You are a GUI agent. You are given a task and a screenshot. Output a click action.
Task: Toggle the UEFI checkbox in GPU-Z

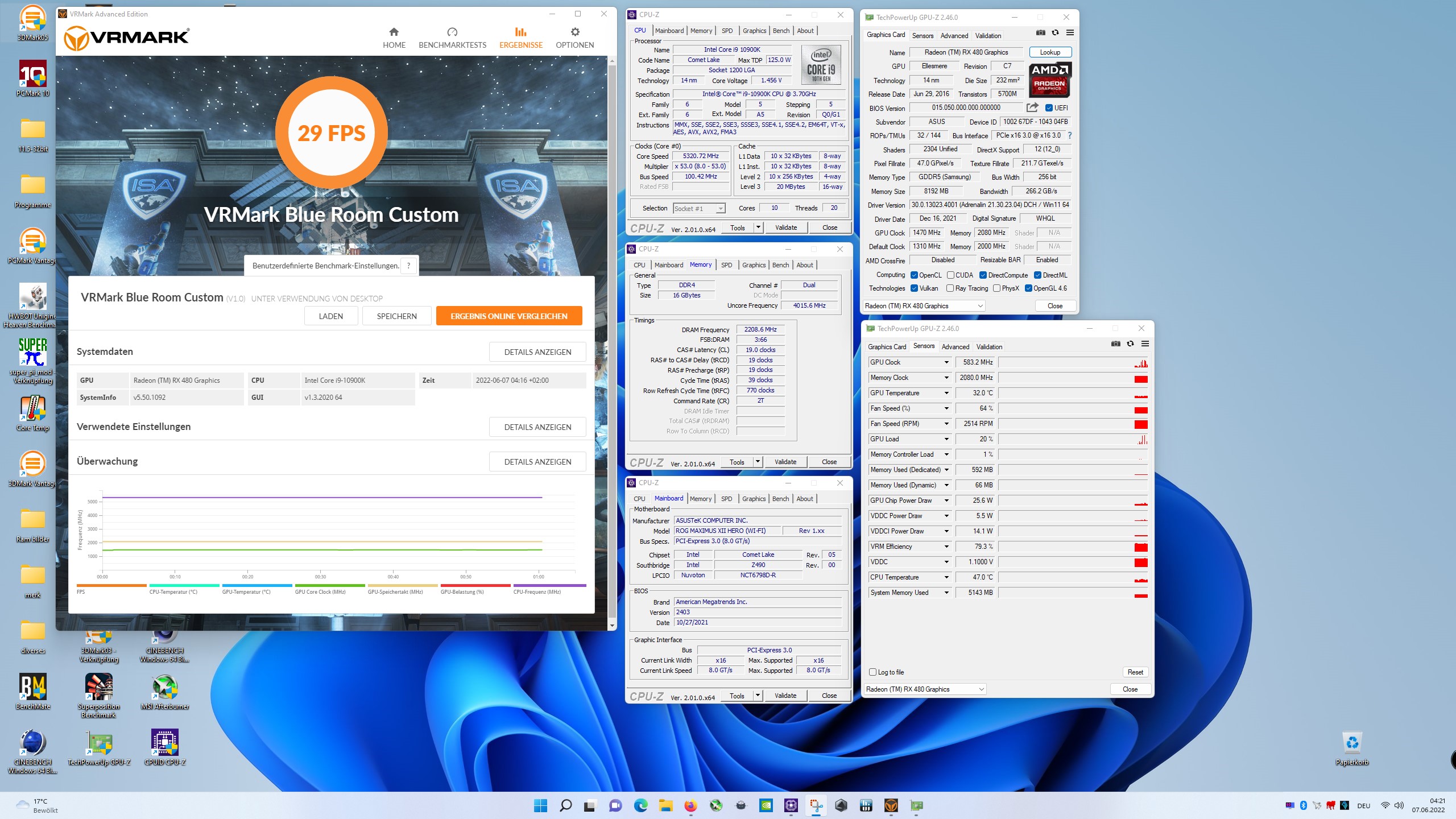click(x=1049, y=108)
